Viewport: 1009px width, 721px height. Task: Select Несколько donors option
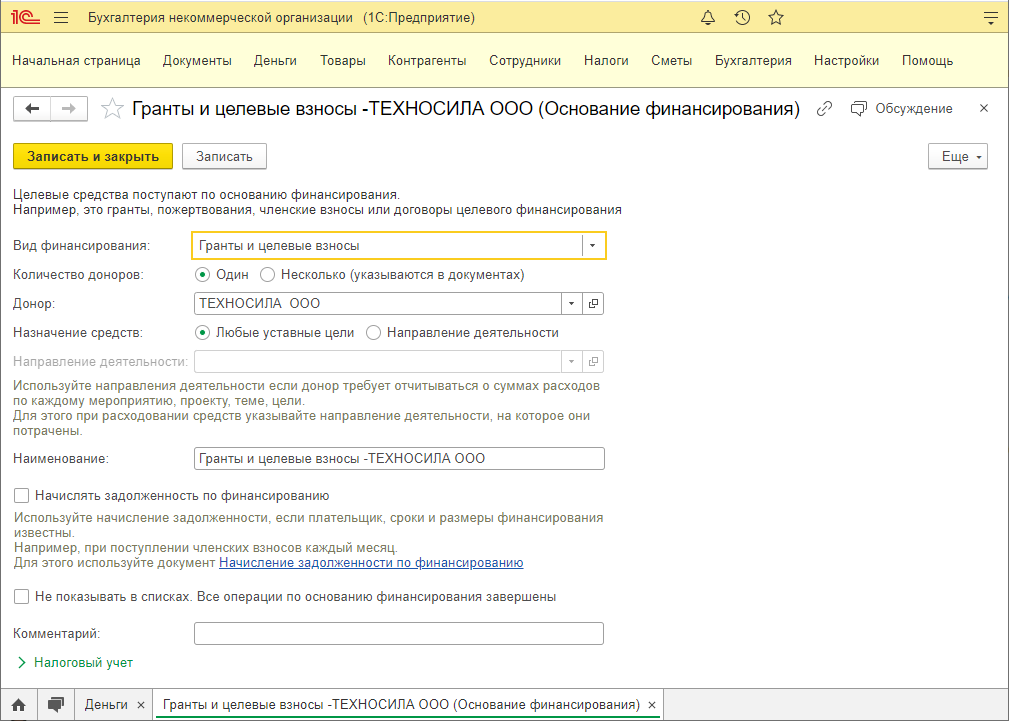click(x=392, y=275)
